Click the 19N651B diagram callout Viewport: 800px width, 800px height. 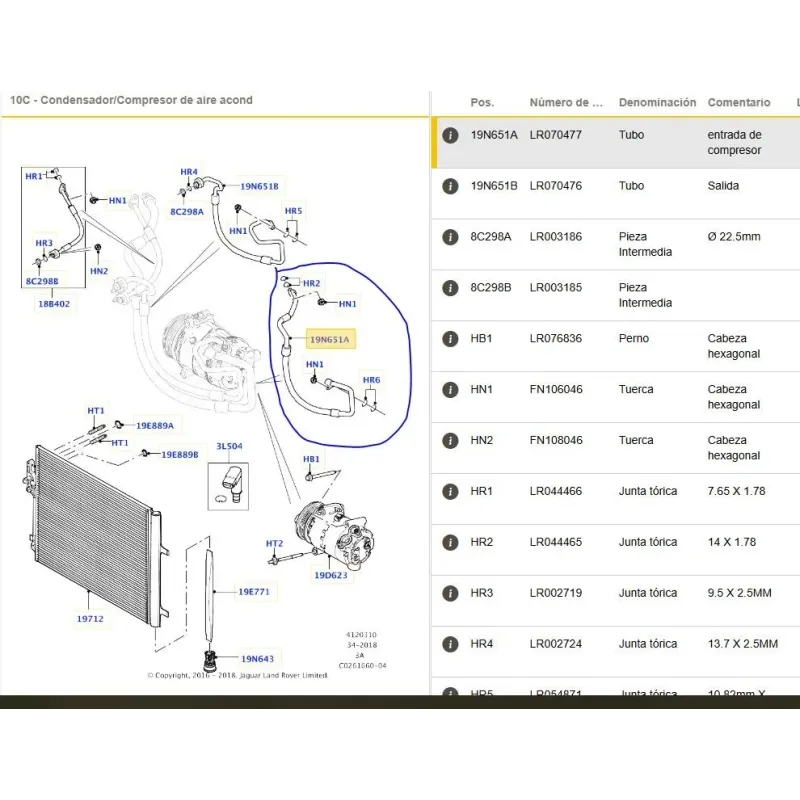(259, 186)
